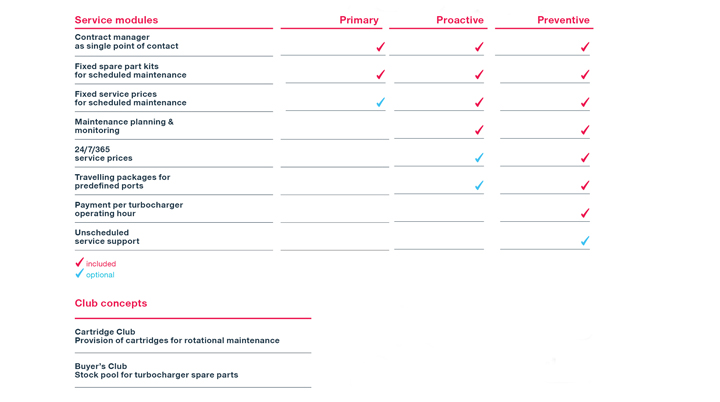Image resolution: width=720 pixels, height=402 pixels.
Task: Select the Primary column header
Action: pyautogui.click(x=359, y=20)
